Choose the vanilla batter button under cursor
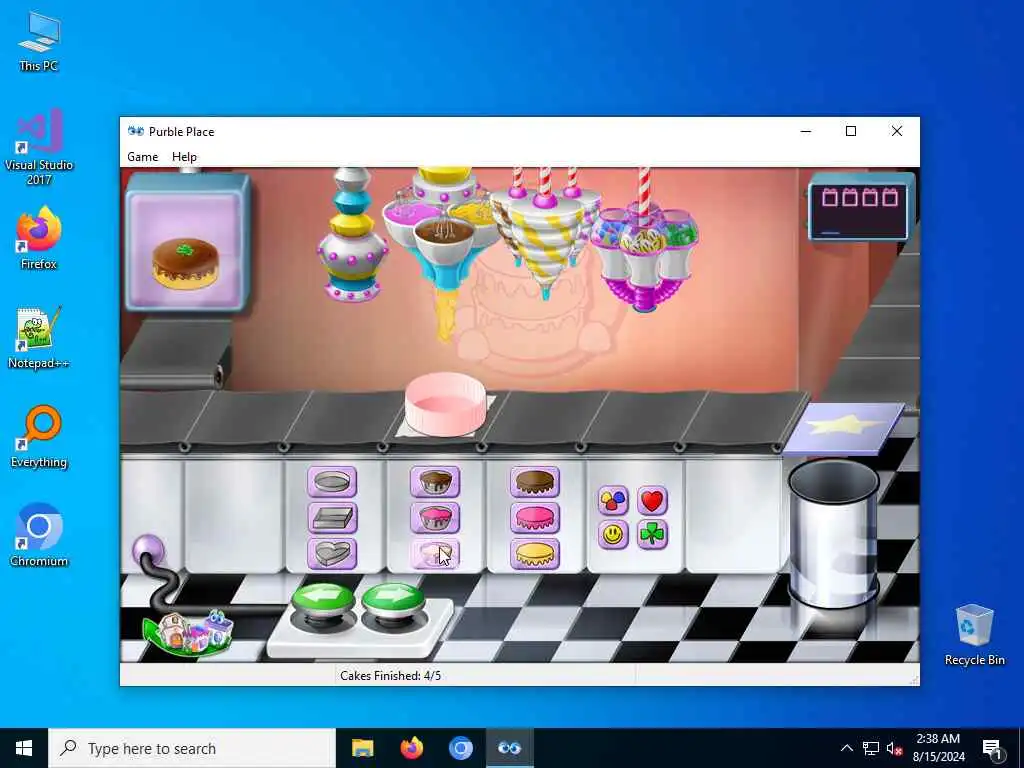The width and height of the screenshot is (1024, 768). (x=435, y=554)
